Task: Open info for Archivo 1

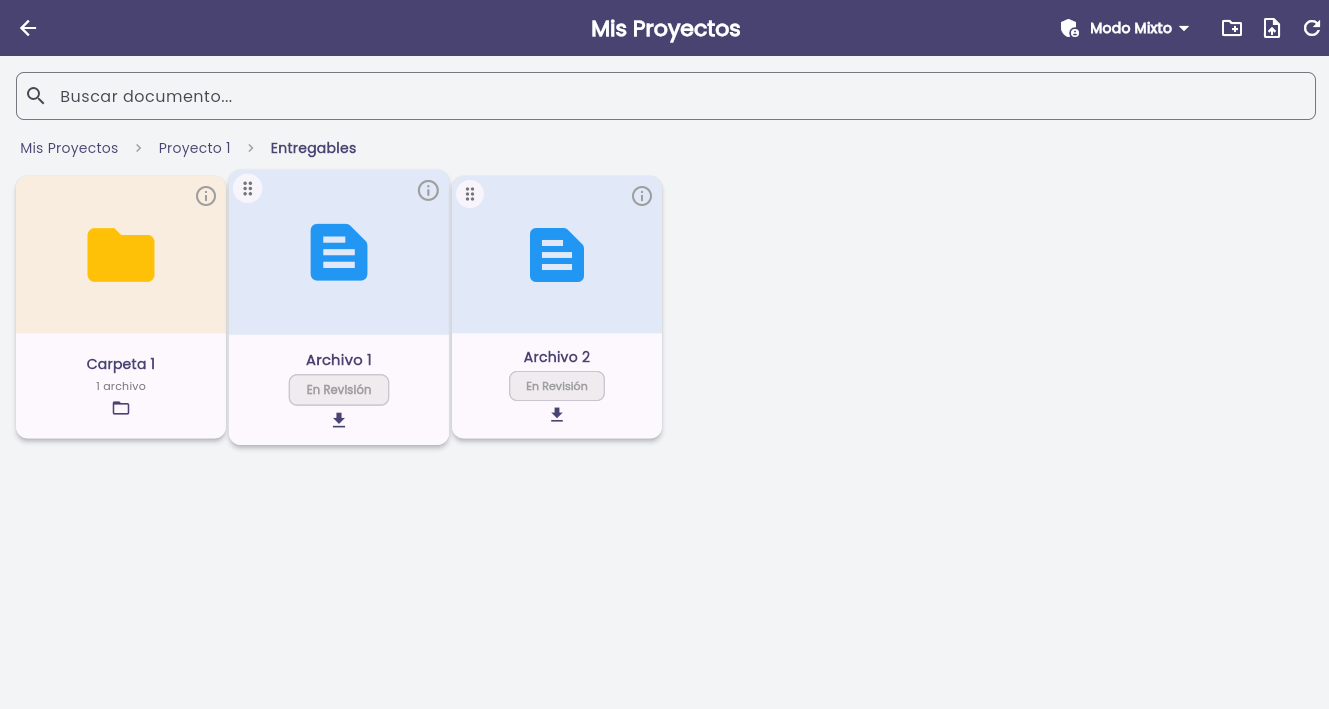Action: click(x=428, y=190)
